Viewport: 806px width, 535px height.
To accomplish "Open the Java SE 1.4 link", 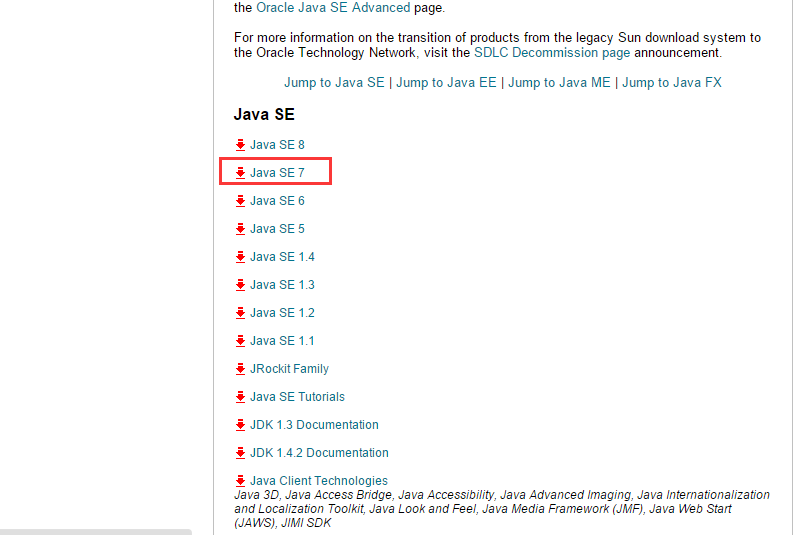I will [282, 257].
